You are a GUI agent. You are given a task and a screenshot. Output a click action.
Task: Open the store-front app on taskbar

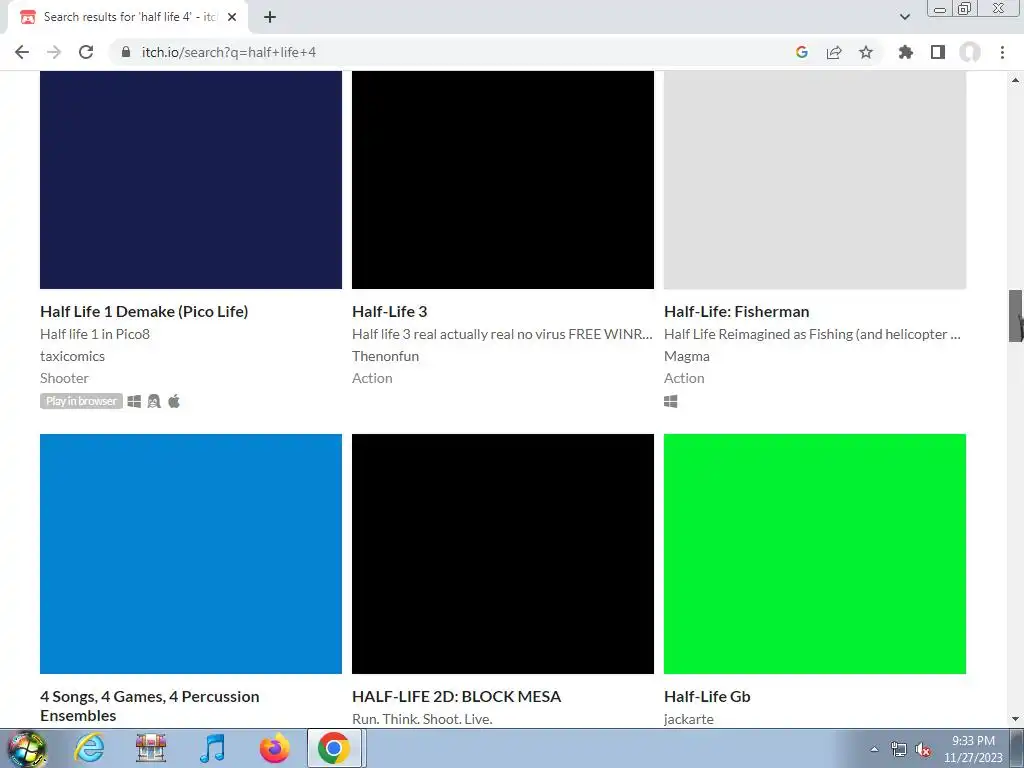click(x=151, y=748)
